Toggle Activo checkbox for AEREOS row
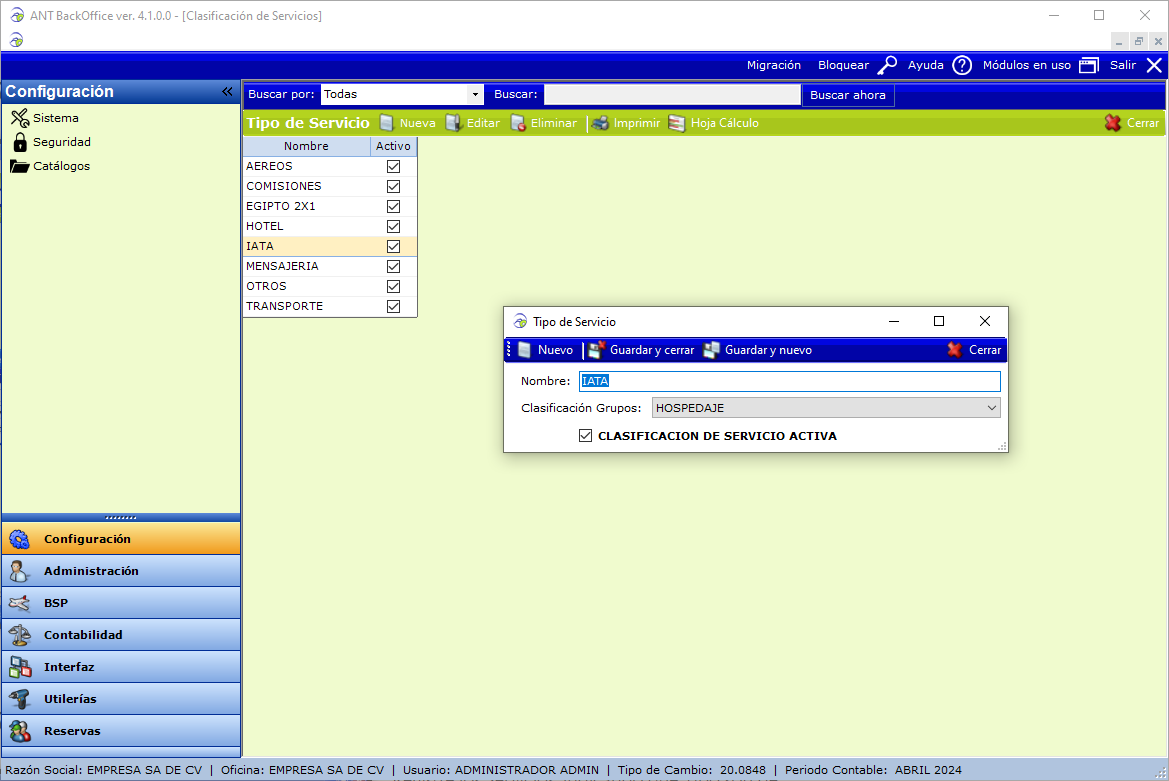Screen dimensions: 1169x781 coord(393,166)
